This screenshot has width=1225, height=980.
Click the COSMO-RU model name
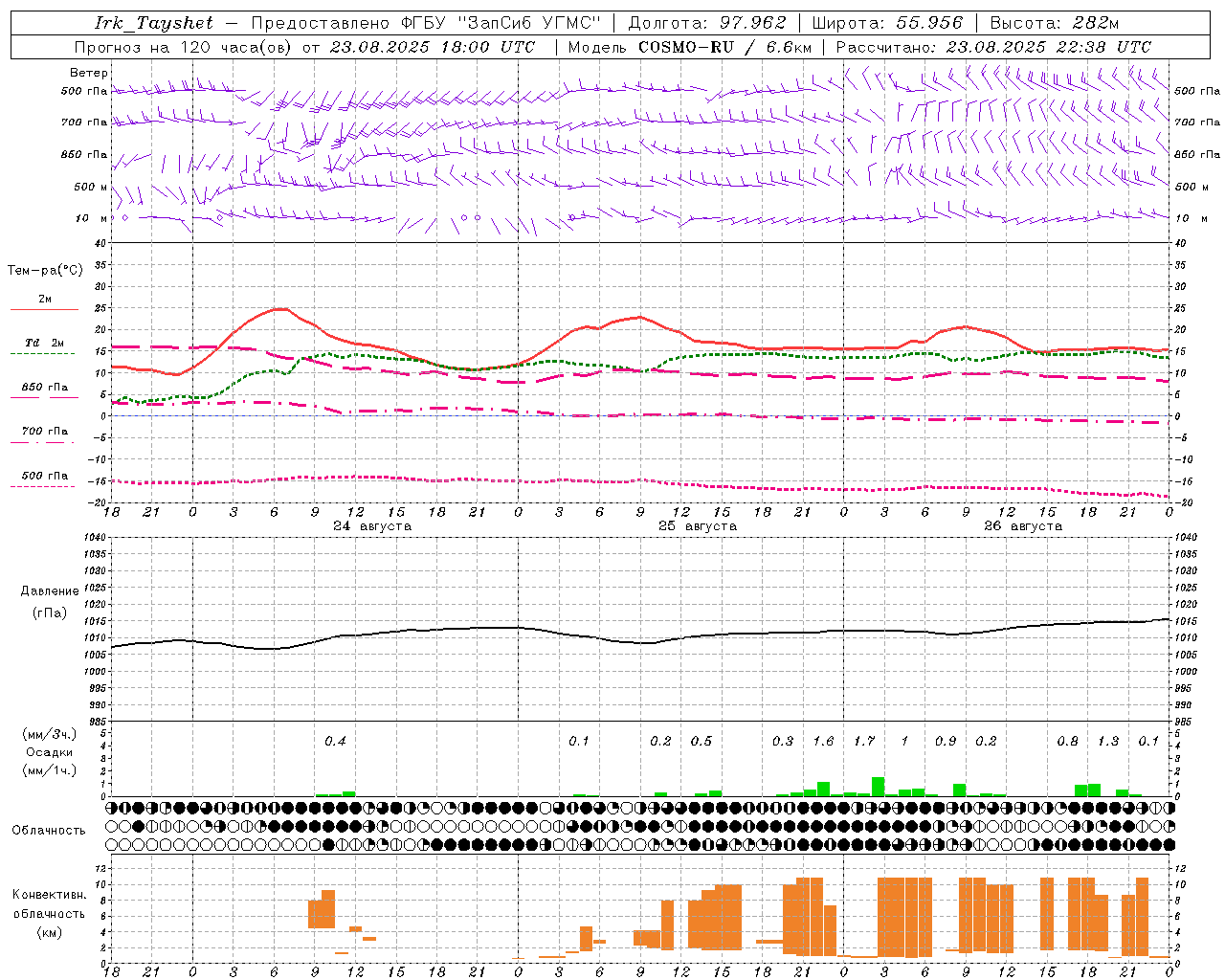685,47
